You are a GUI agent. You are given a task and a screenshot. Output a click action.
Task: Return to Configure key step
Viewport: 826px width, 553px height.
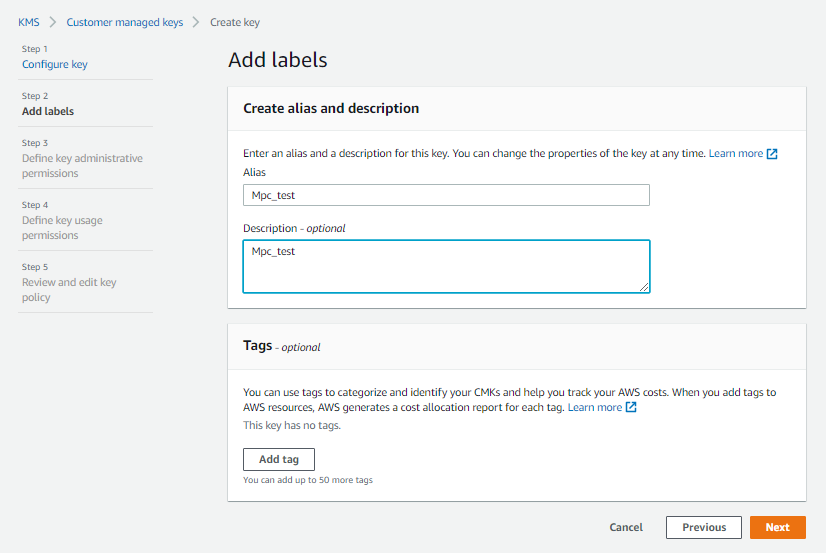coord(55,64)
